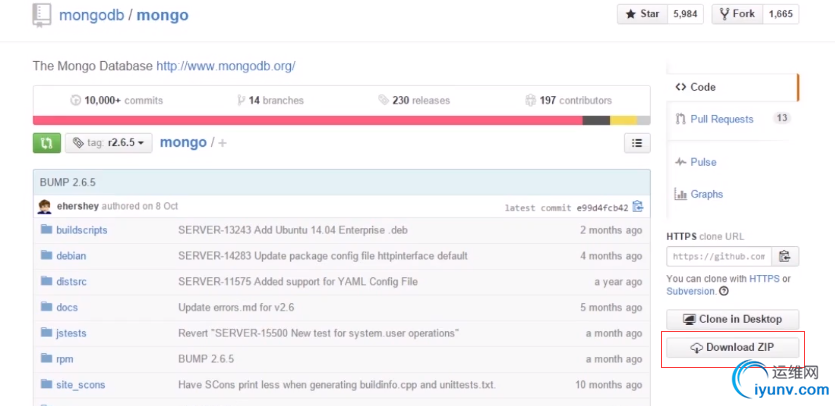
Task: Click the plus icon to create new file
Action: tap(223, 143)
